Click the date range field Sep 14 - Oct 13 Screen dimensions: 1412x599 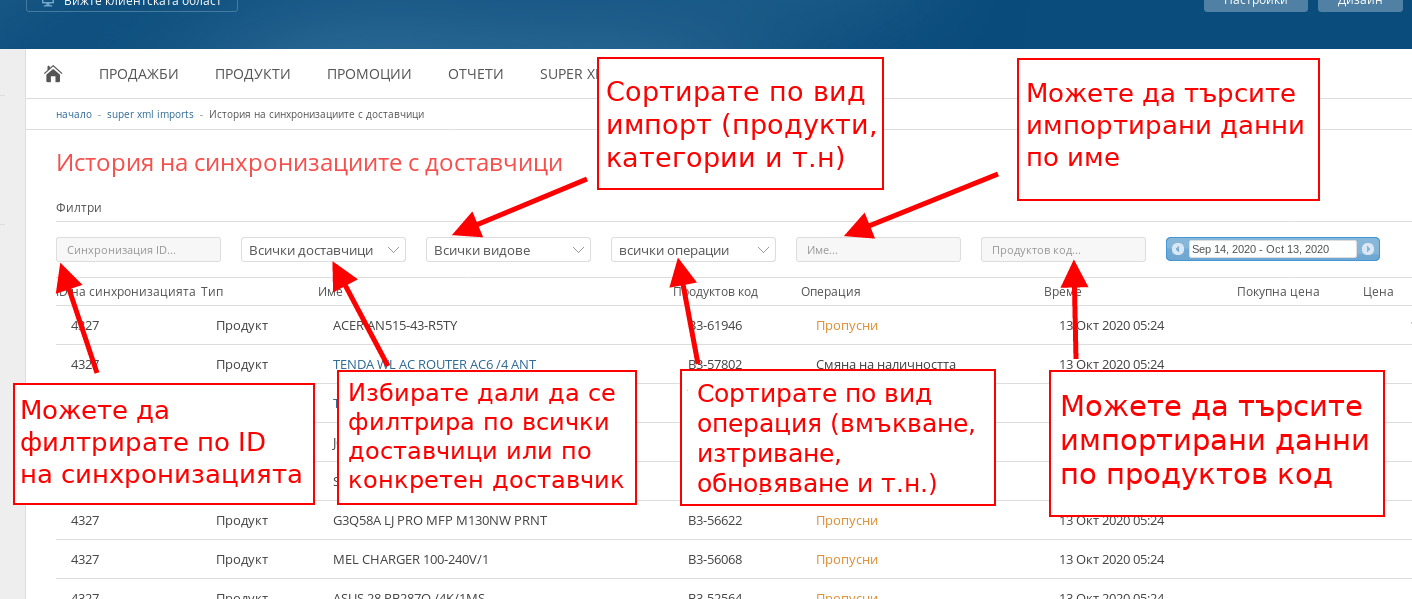1272,249
